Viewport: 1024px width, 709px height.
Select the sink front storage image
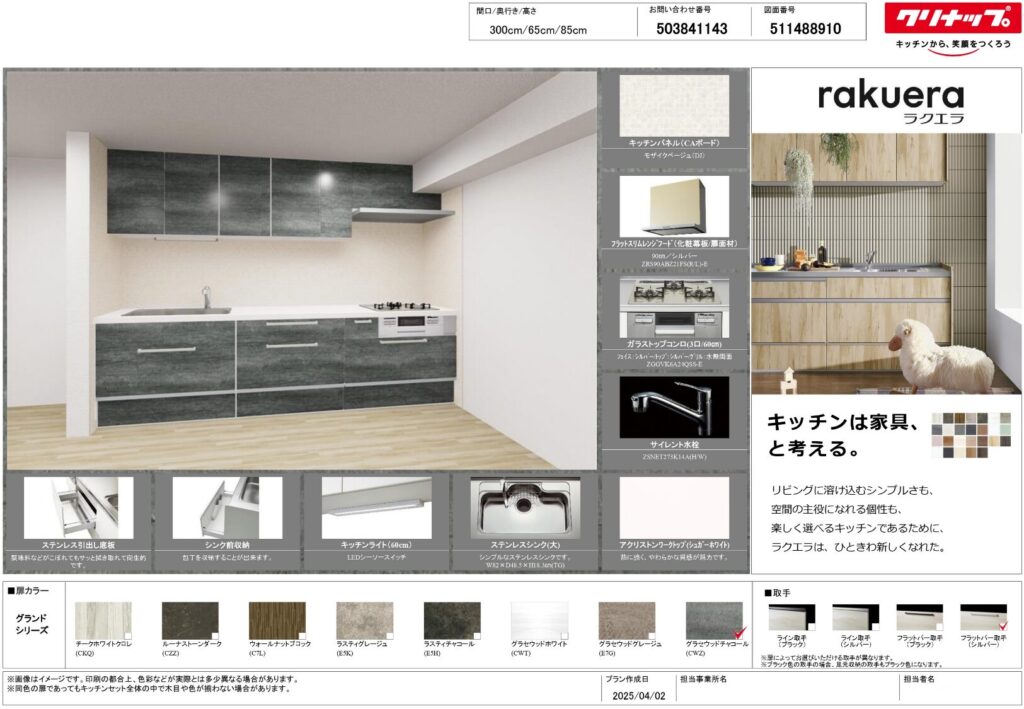(x=227, y=507)
